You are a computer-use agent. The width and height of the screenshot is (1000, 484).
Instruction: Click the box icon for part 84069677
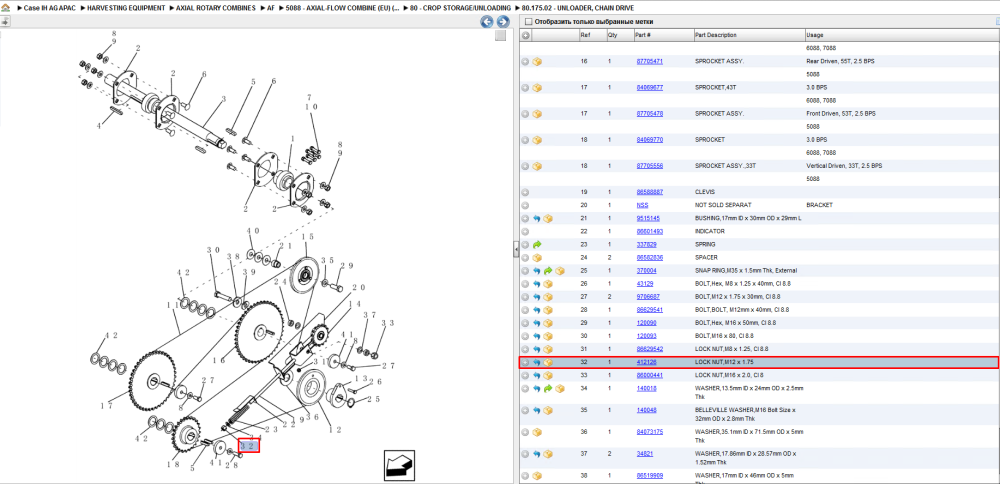[x=537, y=88]
